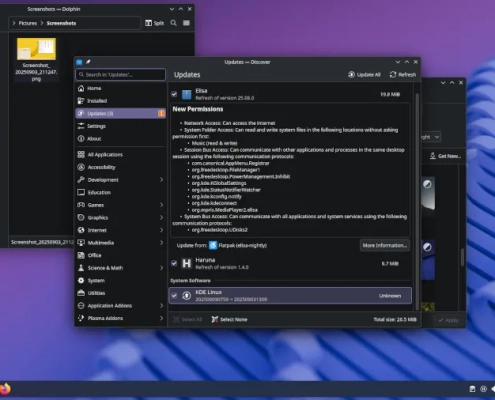Open the Accessibility category
The height and width of the screenshot is (400, 495).
pyautogui.click(x=120, y=167)
